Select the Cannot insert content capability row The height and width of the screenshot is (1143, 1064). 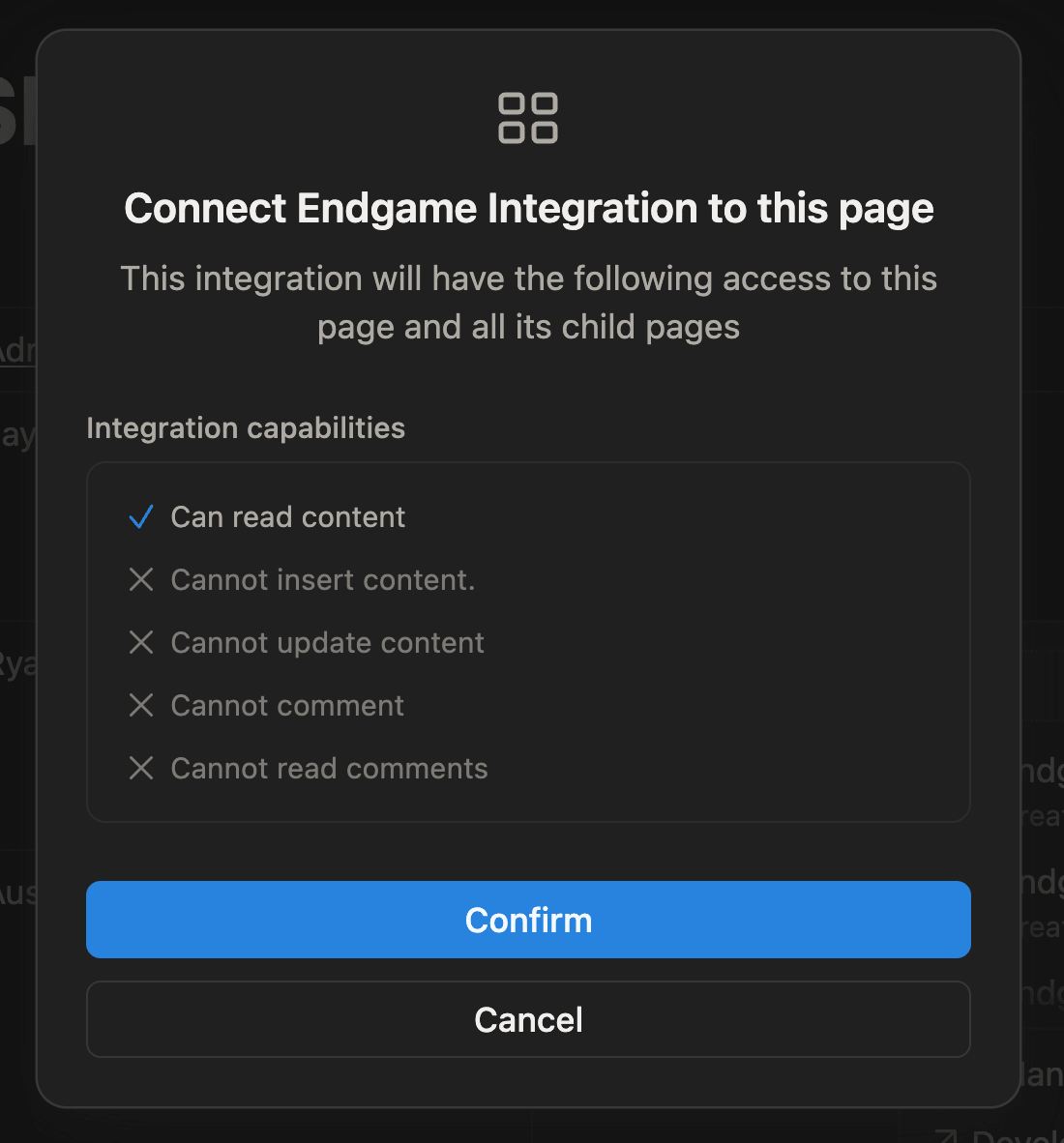click(x=322, y=579)
